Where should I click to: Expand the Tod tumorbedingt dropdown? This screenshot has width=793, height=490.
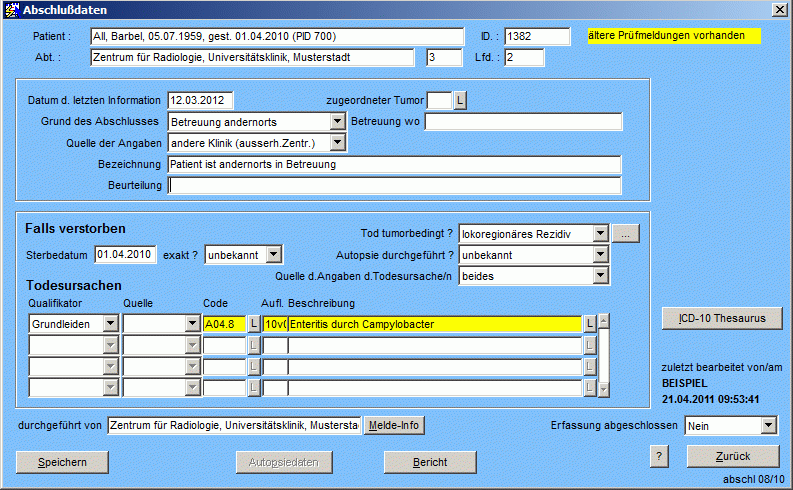pyautogui.click(x=600, y=233)
